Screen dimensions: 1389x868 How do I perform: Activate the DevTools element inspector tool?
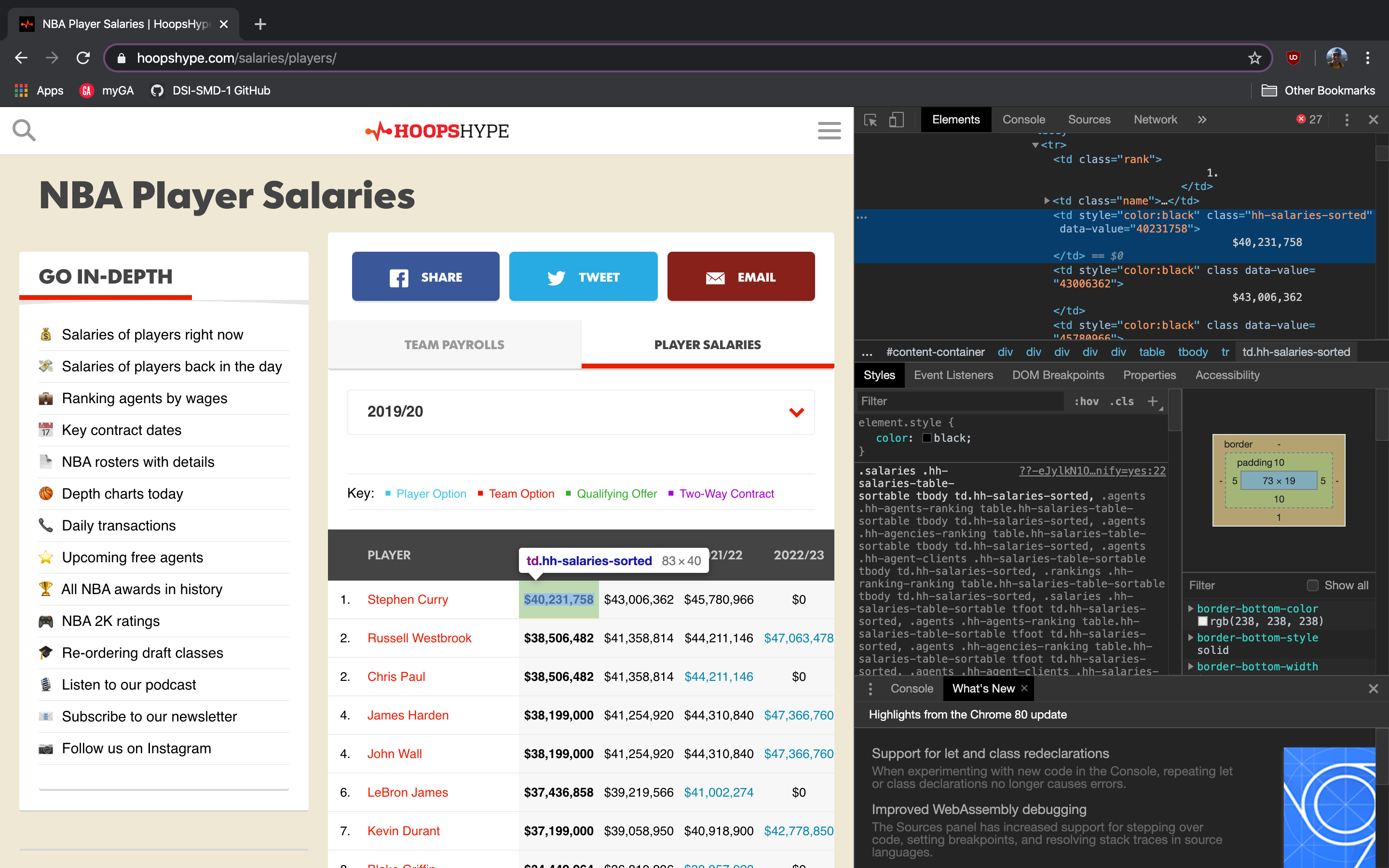870,120
